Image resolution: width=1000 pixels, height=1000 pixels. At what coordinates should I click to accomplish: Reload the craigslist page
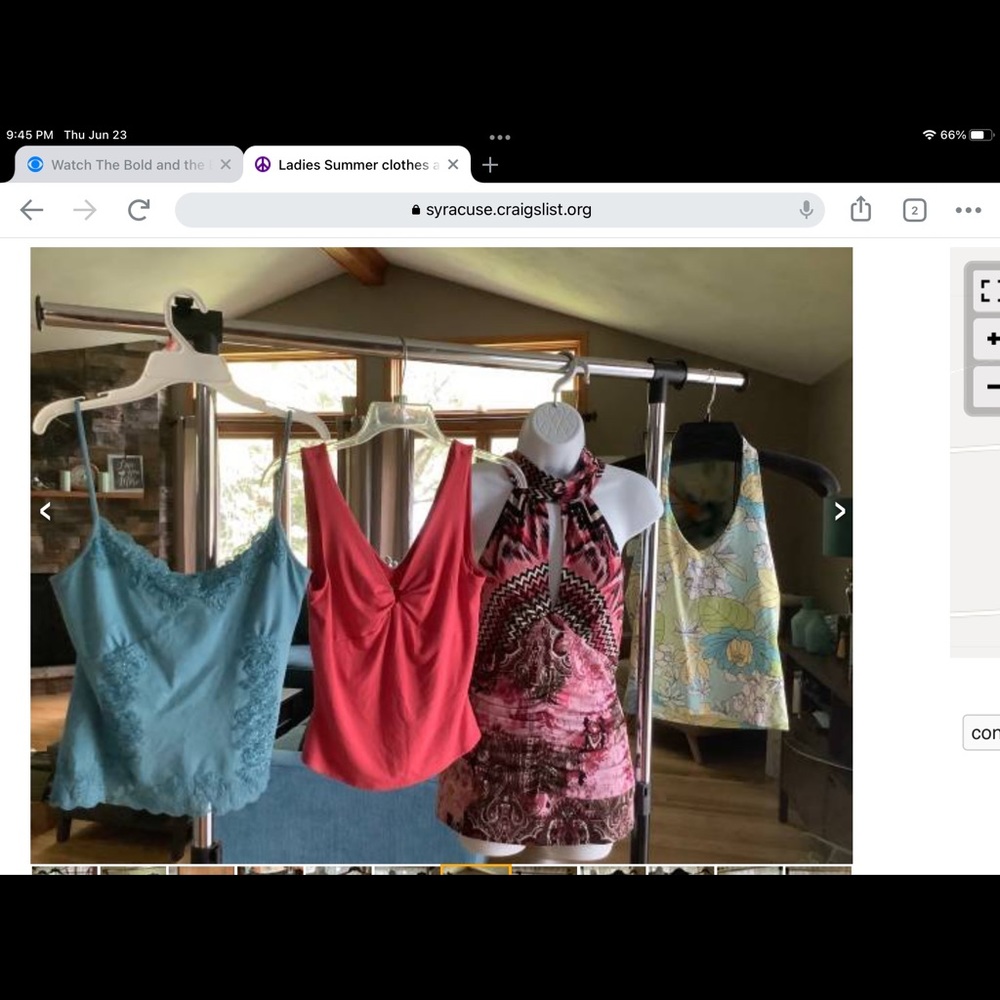point(139,210)
